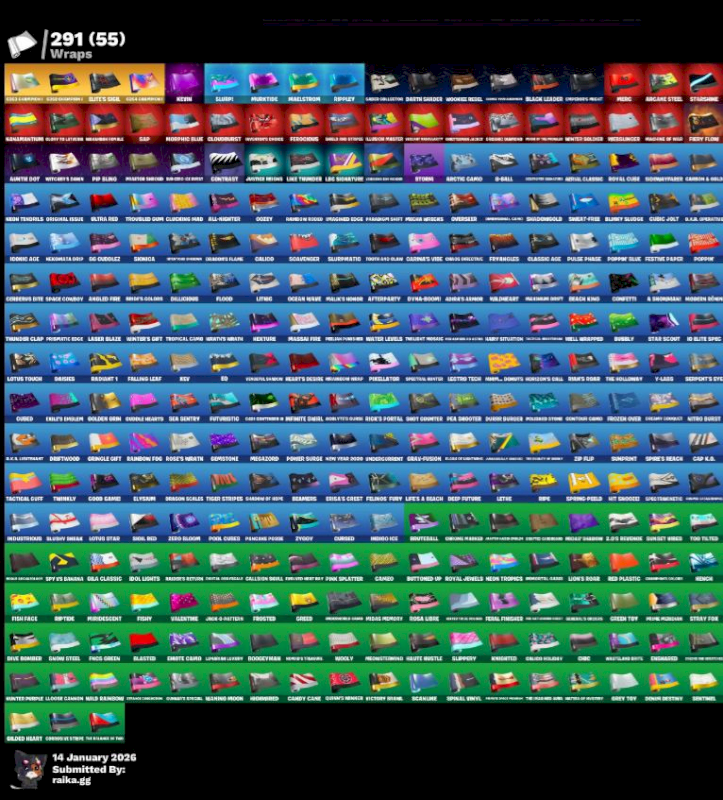Choose the Candy Cane wrap

pos(304,683)
